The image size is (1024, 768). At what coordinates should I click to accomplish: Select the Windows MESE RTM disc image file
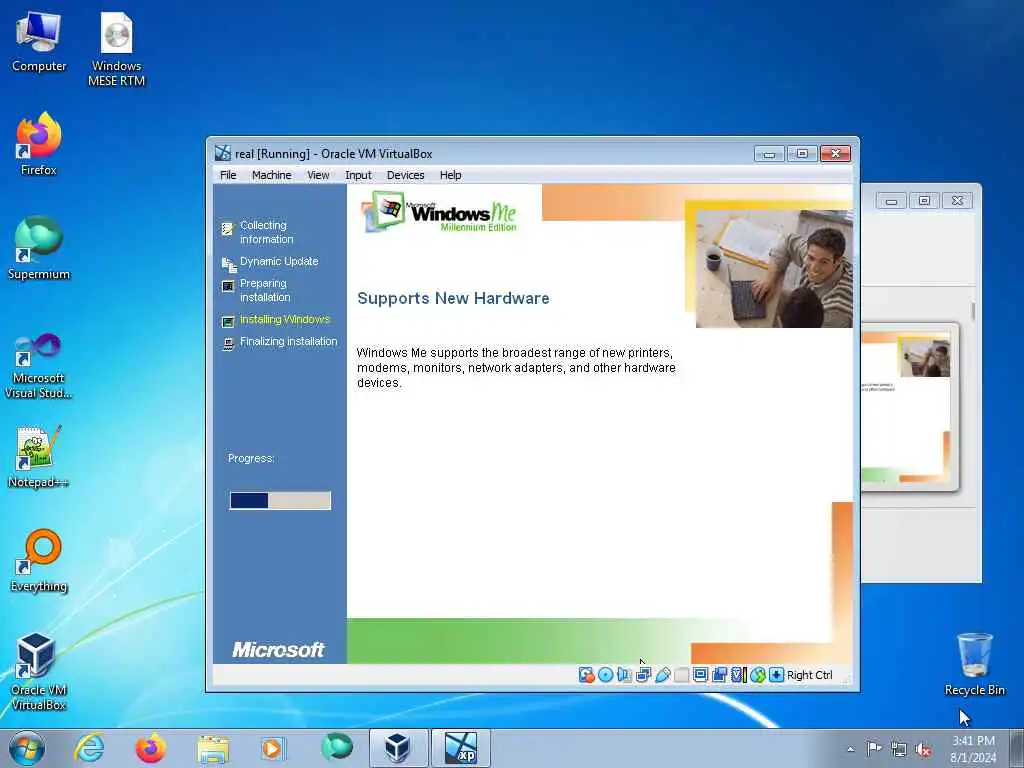[116, 50]
